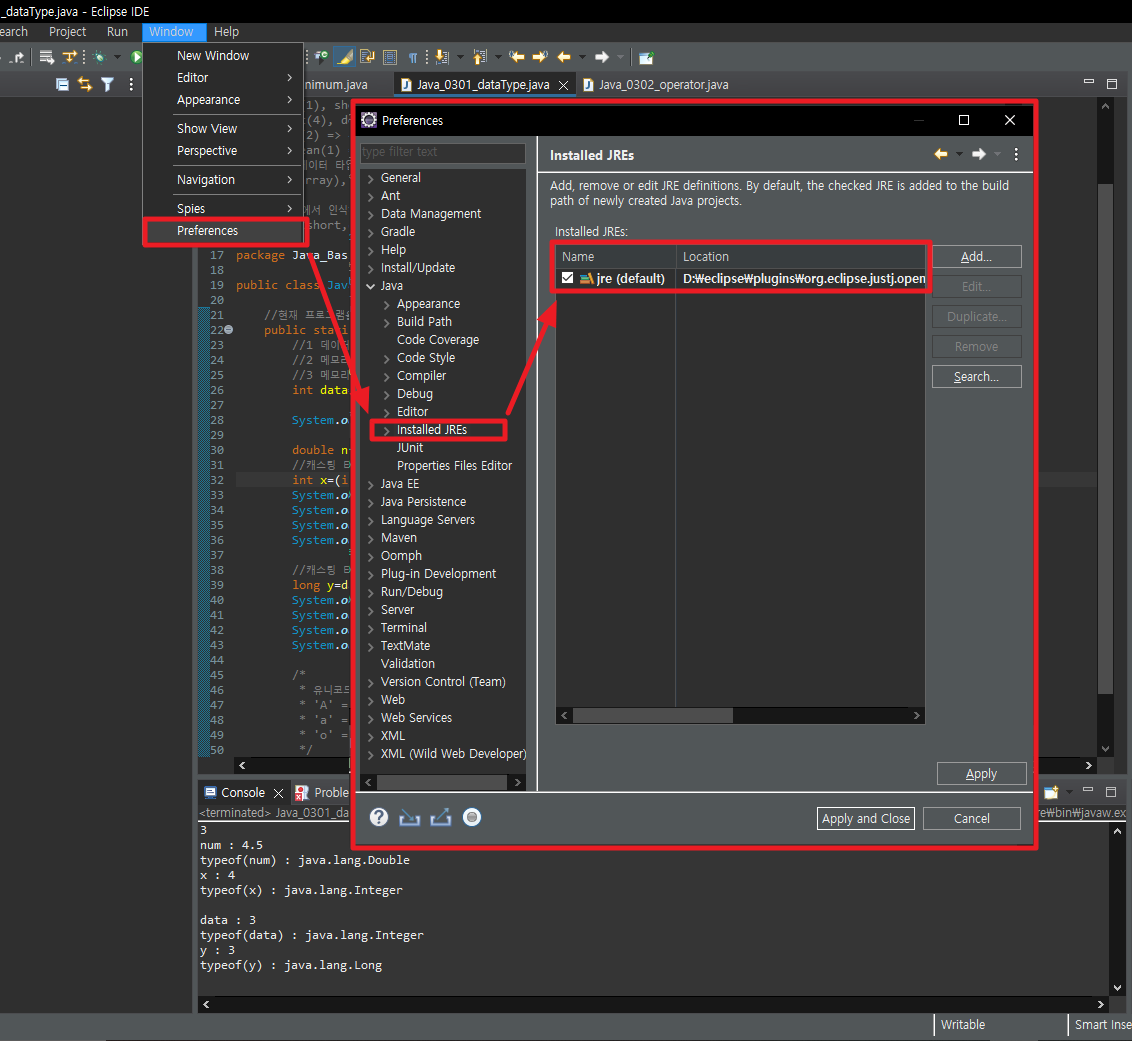The image size is (1132, 1041).
Task: Click the D:\eclipse plugins location cell
Action: tap(801, 279)
